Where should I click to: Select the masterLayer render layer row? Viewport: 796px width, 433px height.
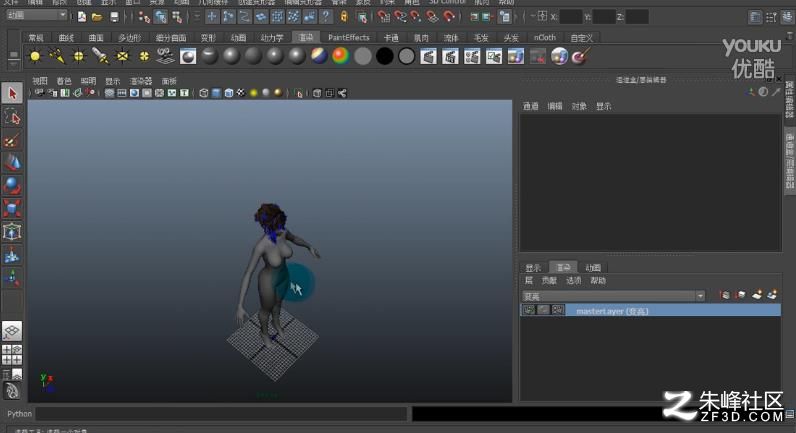click(x=651, y=310)
